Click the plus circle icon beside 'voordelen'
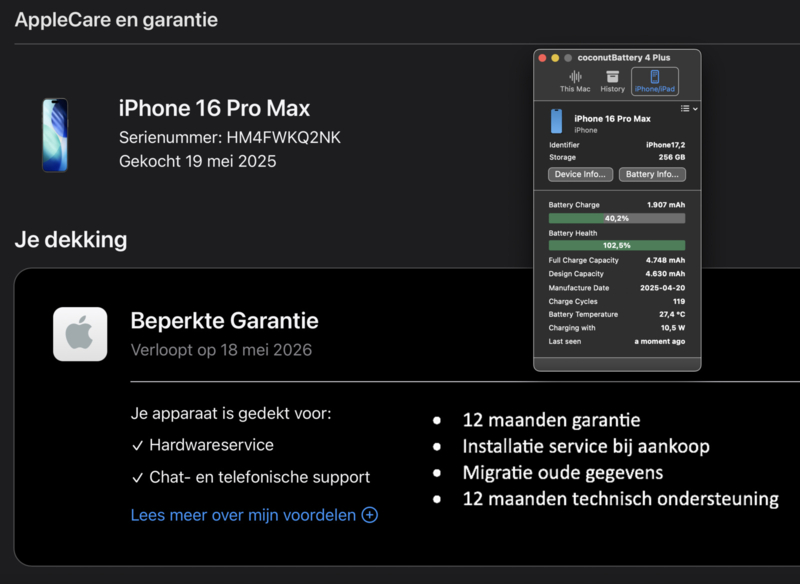 [370, 515]
